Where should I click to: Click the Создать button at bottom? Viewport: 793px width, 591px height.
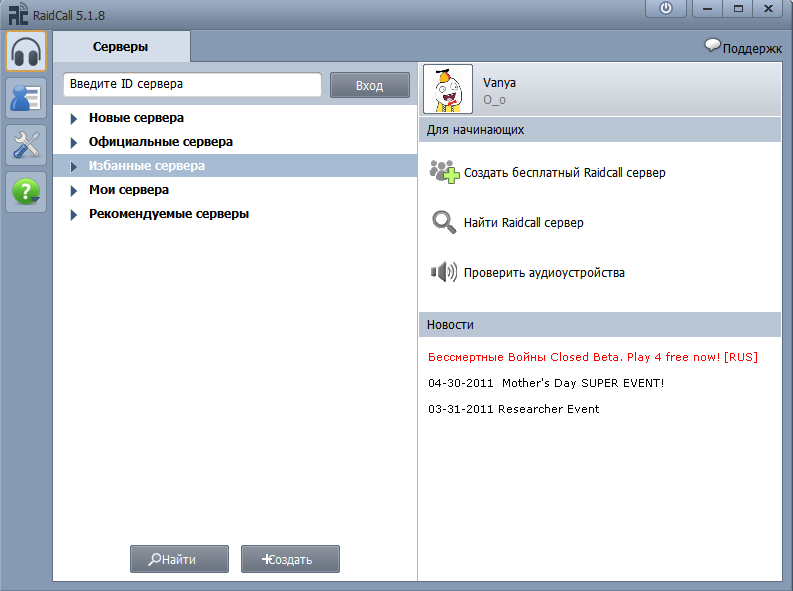(290, 559)
